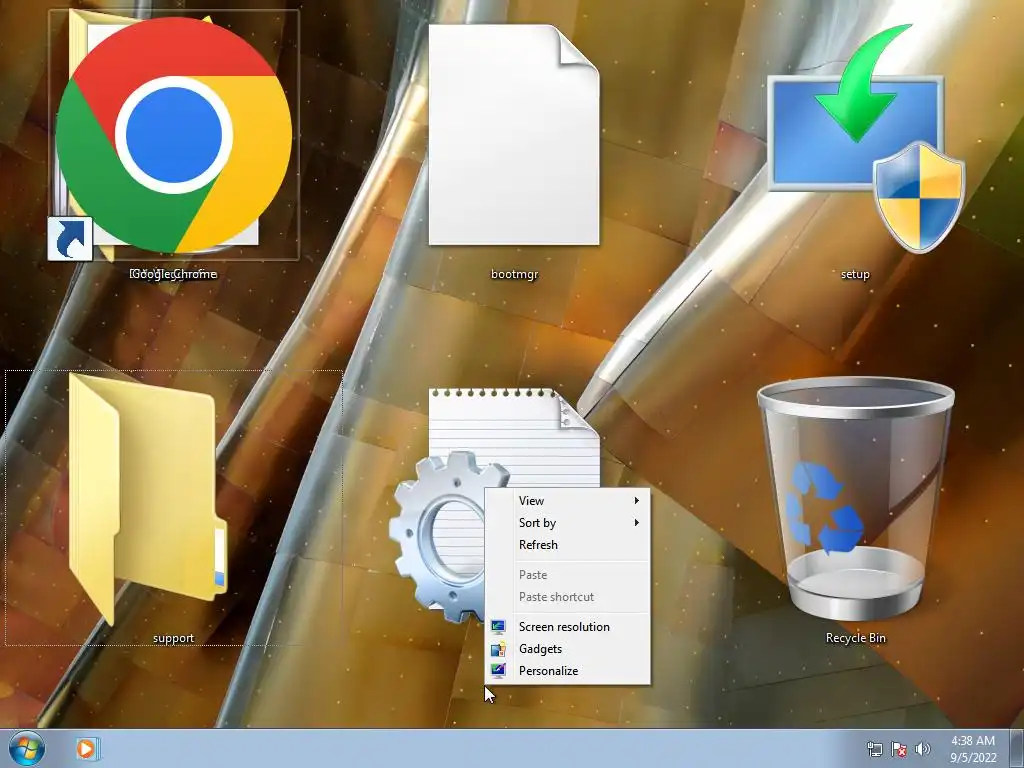The image size is (1024, 768).
Task: Click the Show desktop strip on taskbar
Action: click(1017, 748)
